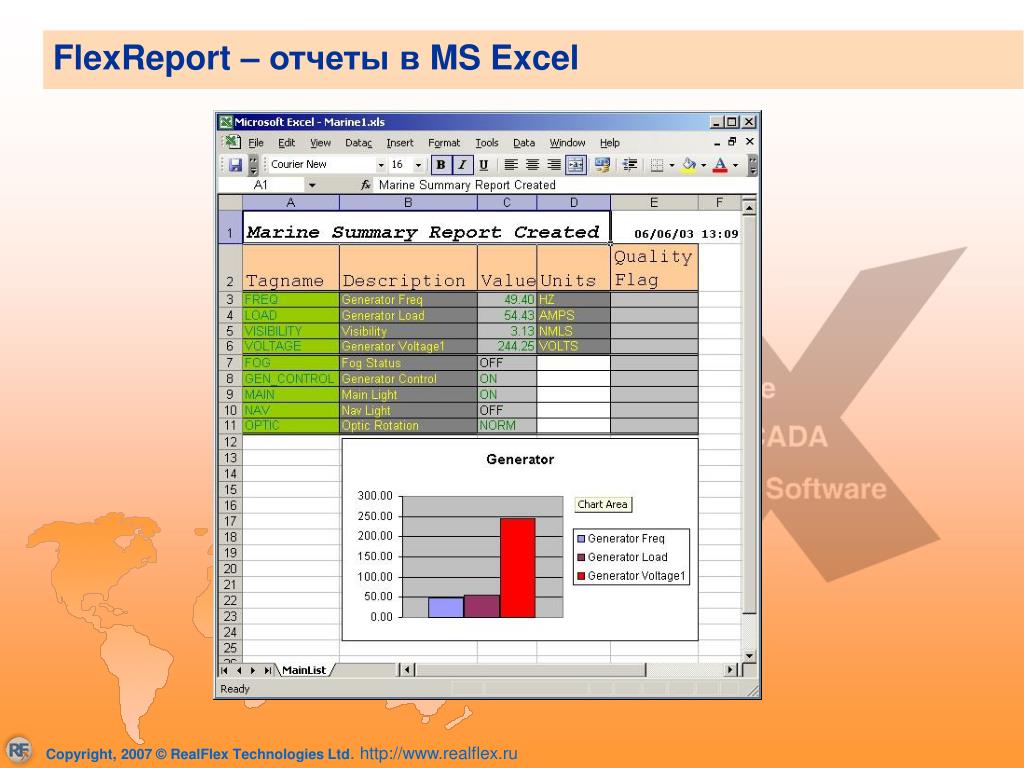The width and height of the screenshot is (1024, 768).
Task: Select column B header
Action: [408, 202]
